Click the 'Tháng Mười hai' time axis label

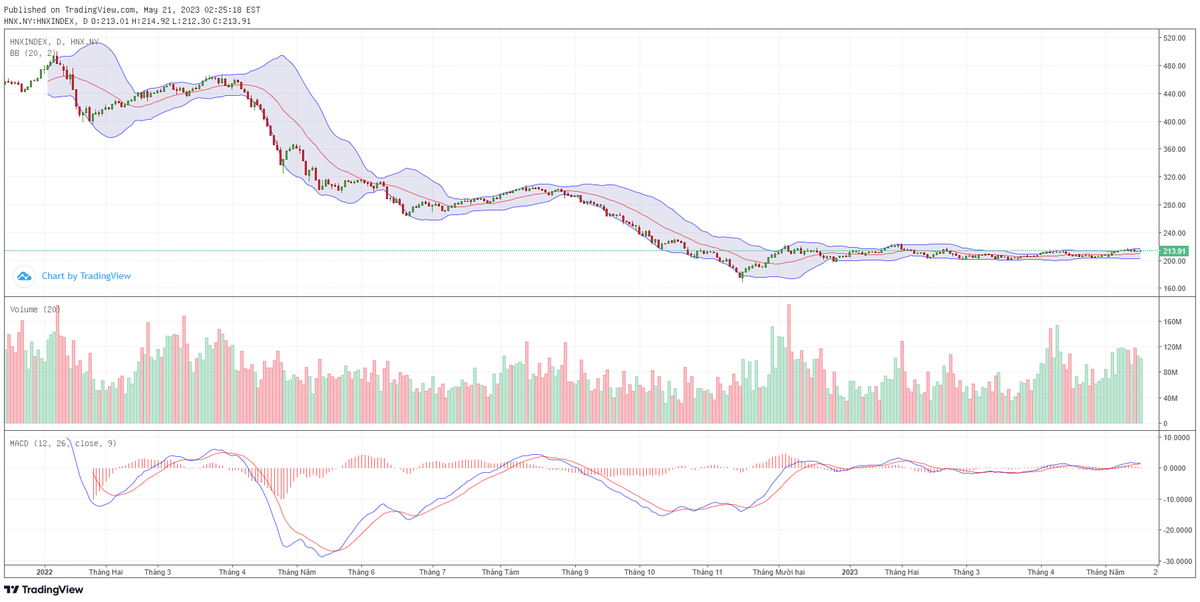(780, 572)
